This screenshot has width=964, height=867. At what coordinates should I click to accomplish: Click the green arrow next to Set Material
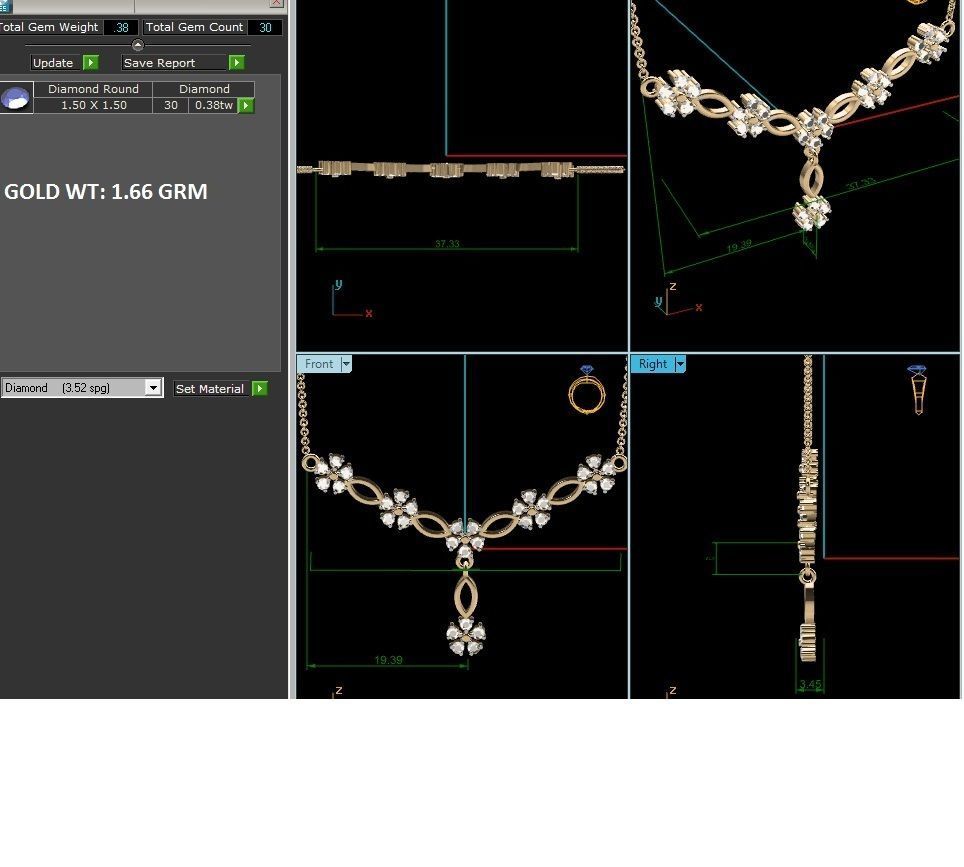click(x=259, y=389)
